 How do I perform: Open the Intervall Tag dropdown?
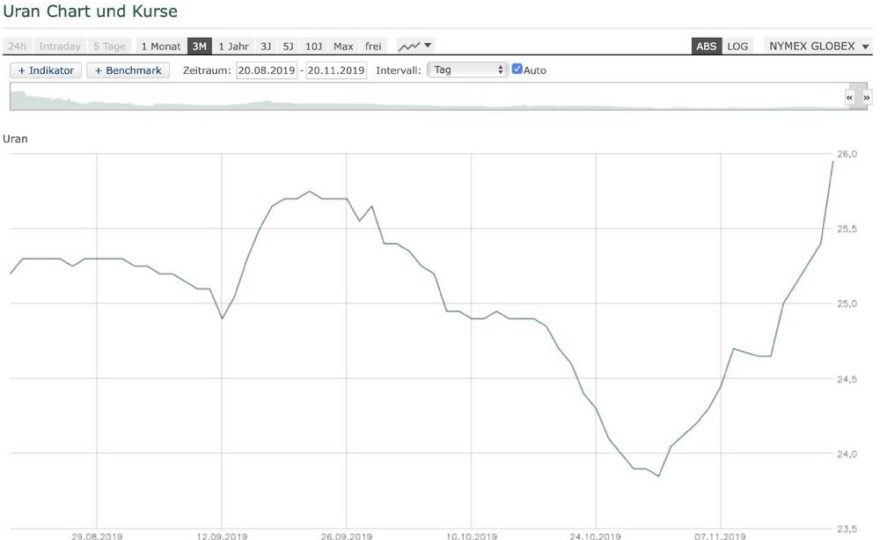(468, 70)
